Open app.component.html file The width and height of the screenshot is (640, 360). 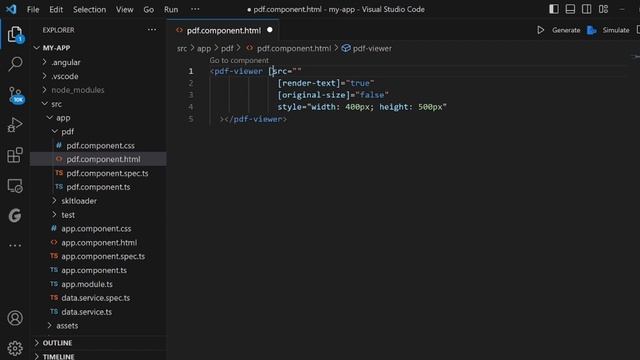click(x=99, y=242)
